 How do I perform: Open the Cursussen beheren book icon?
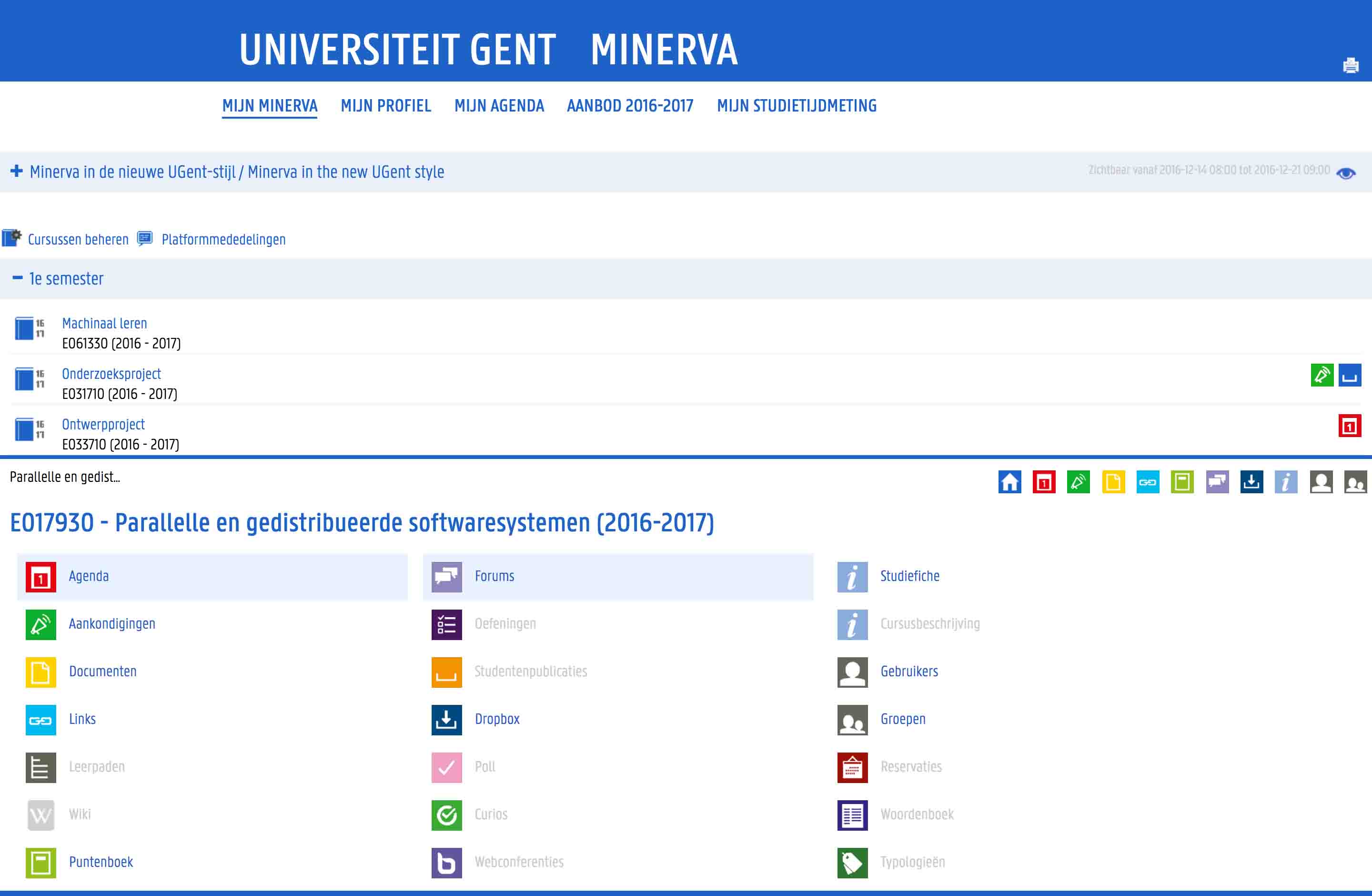pos(11,238)
